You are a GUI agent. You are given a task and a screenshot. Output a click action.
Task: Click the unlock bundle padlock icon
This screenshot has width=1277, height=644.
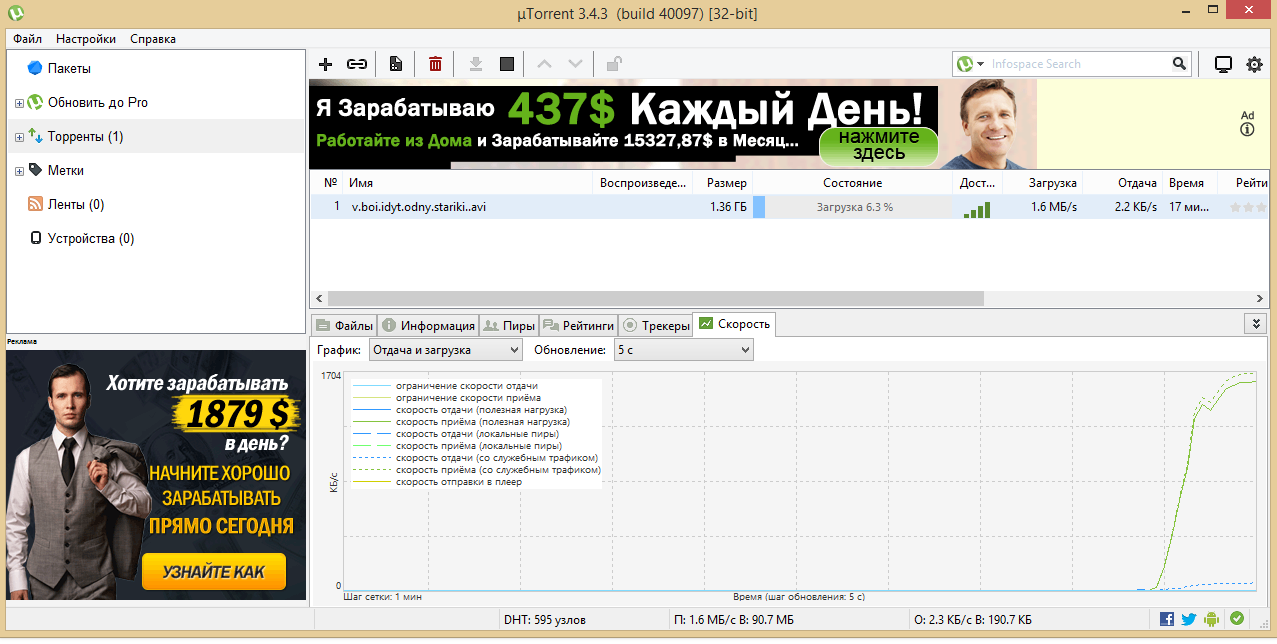(614, 64)
